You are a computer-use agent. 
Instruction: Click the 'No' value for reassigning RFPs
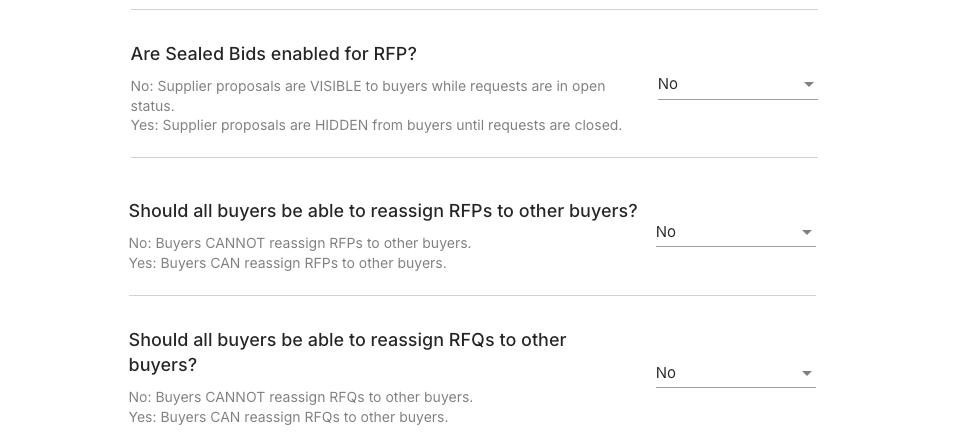click(666, 232)
